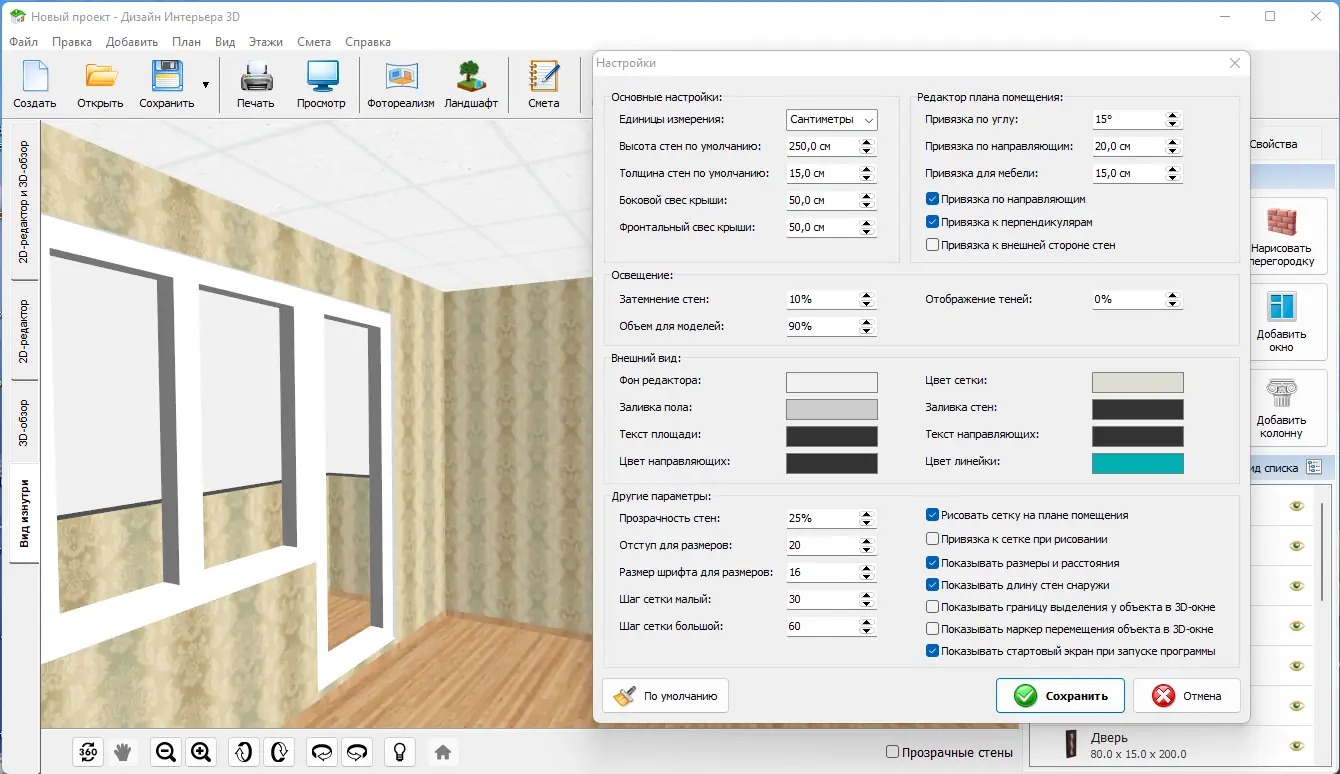Screen dimensions: 1340x774
Task: Click the Шаг сетки малый input field
Action: click(822, 599)
